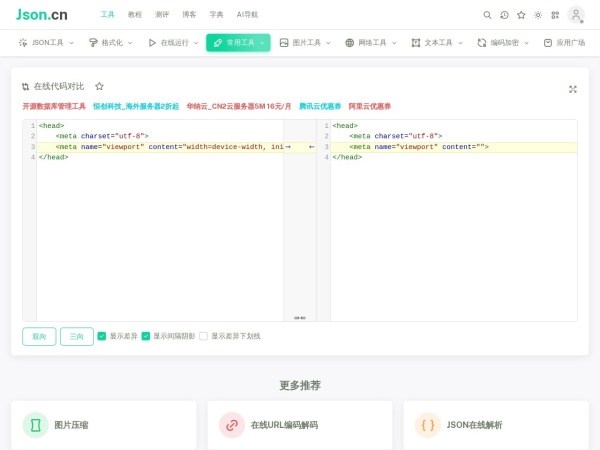This screenshot has width=600, height=450.
Task: Open the 教程 tab in top navigation
Action: (135, 15)
